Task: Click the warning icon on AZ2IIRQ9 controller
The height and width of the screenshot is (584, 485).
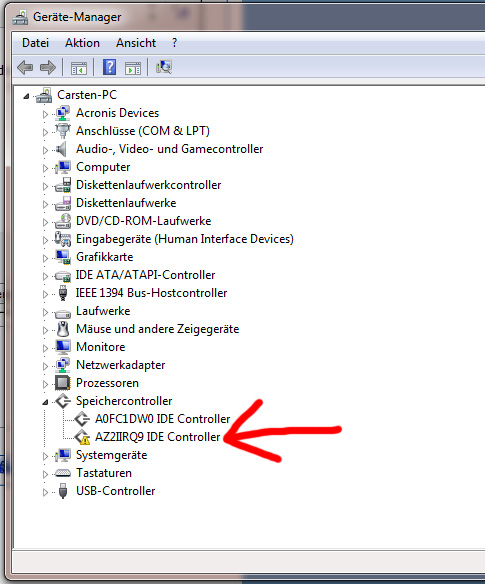Action: (x=85, y=440)
